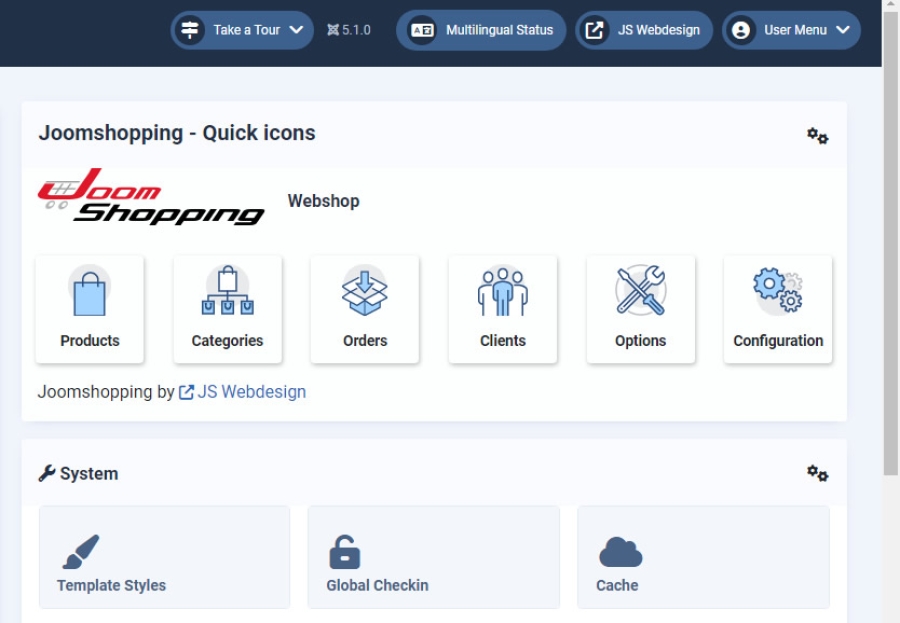
Task: Open the Categories hierarchy icon
Action: point(227,291)
